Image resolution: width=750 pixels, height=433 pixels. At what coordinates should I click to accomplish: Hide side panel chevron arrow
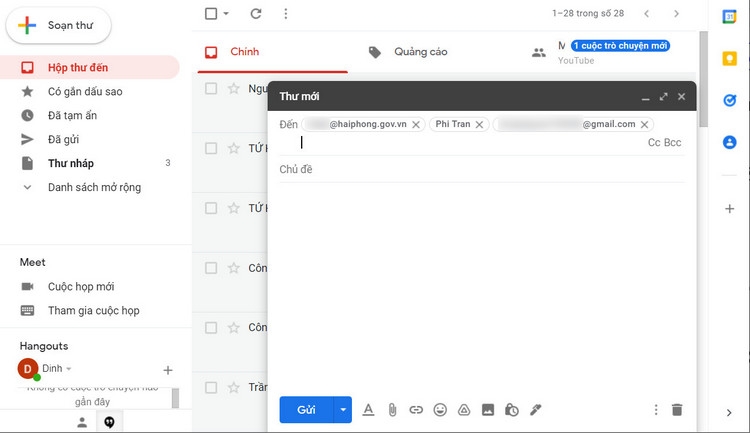729,413
